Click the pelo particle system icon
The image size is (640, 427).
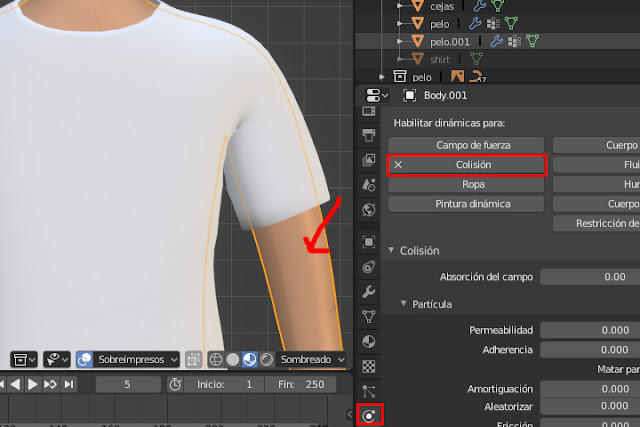[493, 24]
